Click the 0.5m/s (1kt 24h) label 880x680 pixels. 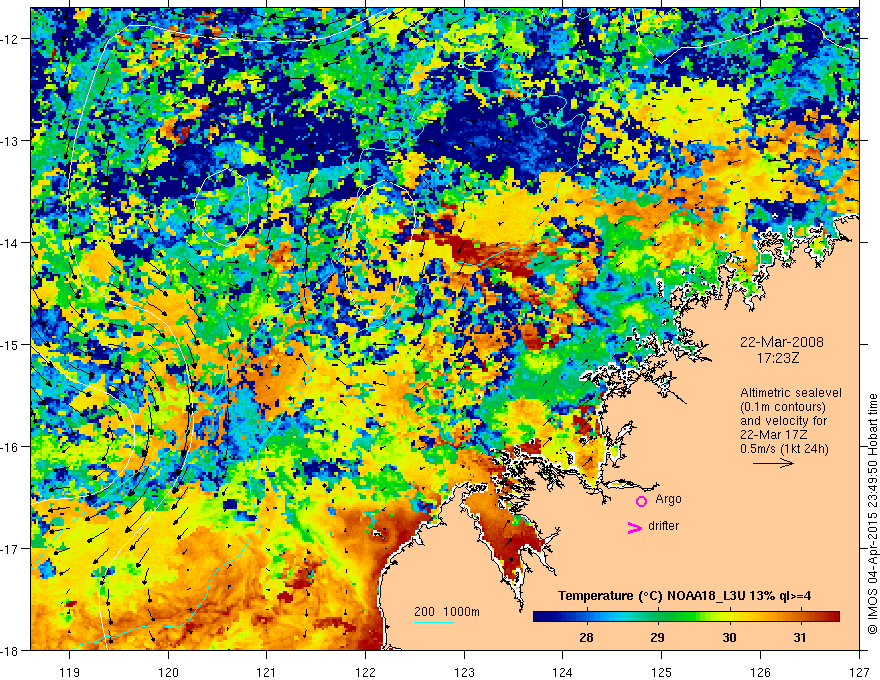pos(784,449)
